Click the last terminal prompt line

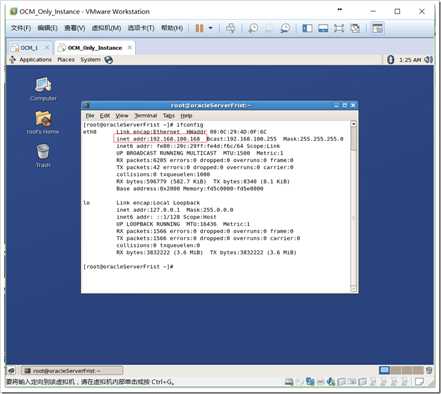pos(128,267)
